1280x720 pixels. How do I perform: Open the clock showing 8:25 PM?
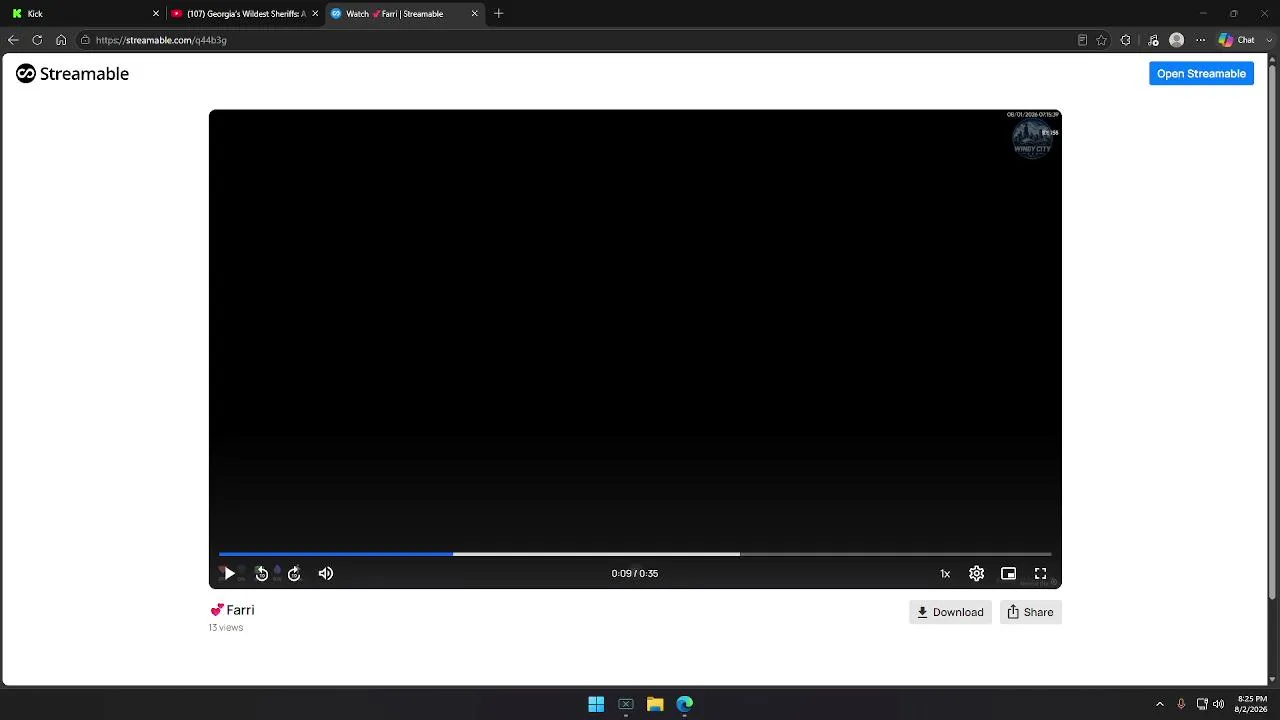point(1251,704)
